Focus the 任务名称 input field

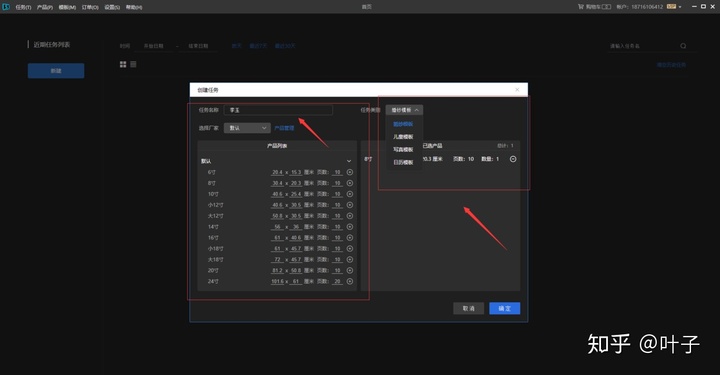(x=278, y=110)
